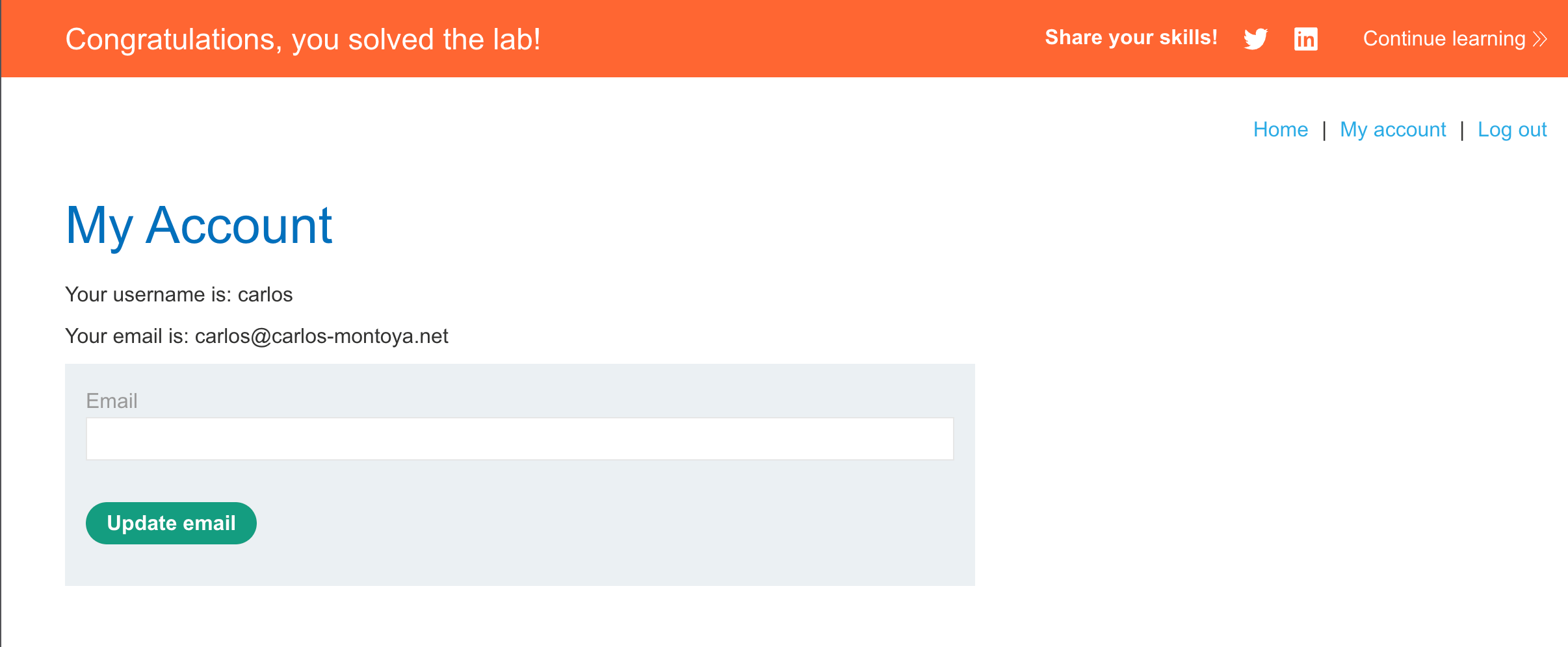Click the Share your skills! text

click(x=1130, y=38)
